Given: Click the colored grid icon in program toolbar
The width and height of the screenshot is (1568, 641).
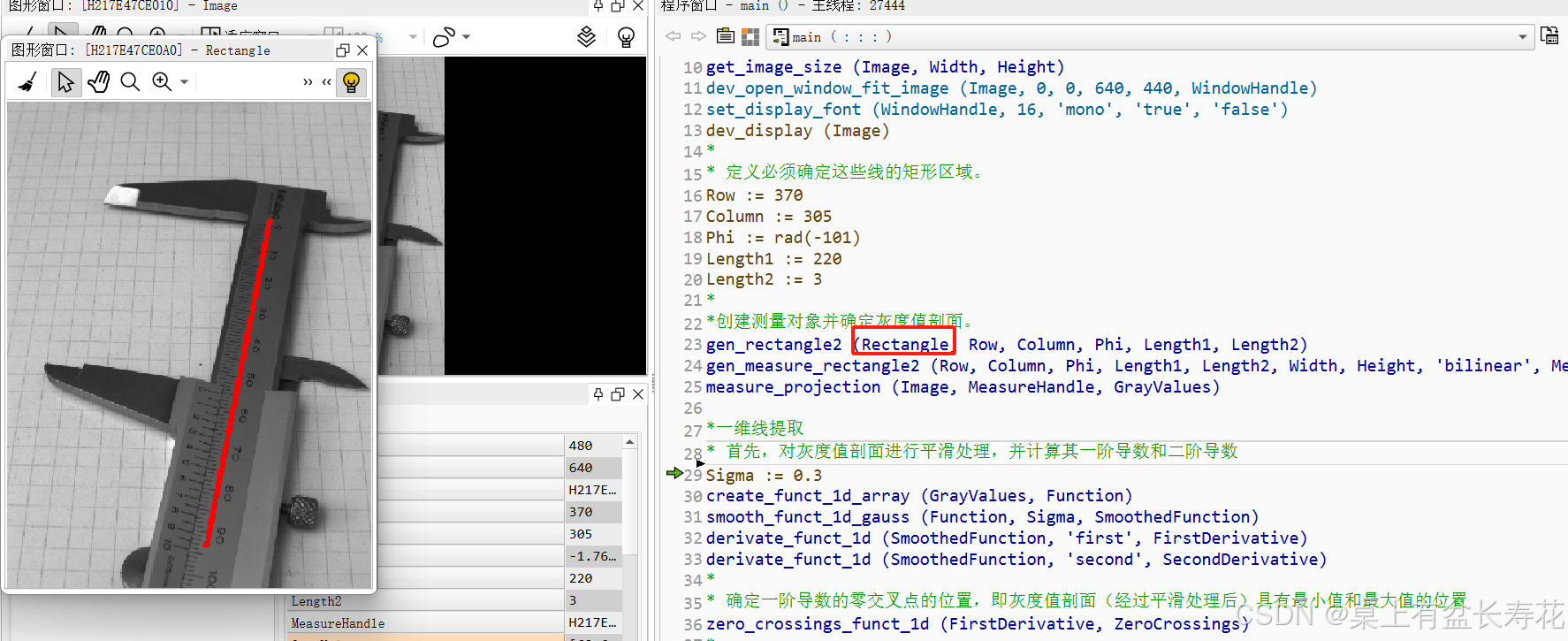Looking at the screenshot, I should pyautogui.click(x=750, y=36).
